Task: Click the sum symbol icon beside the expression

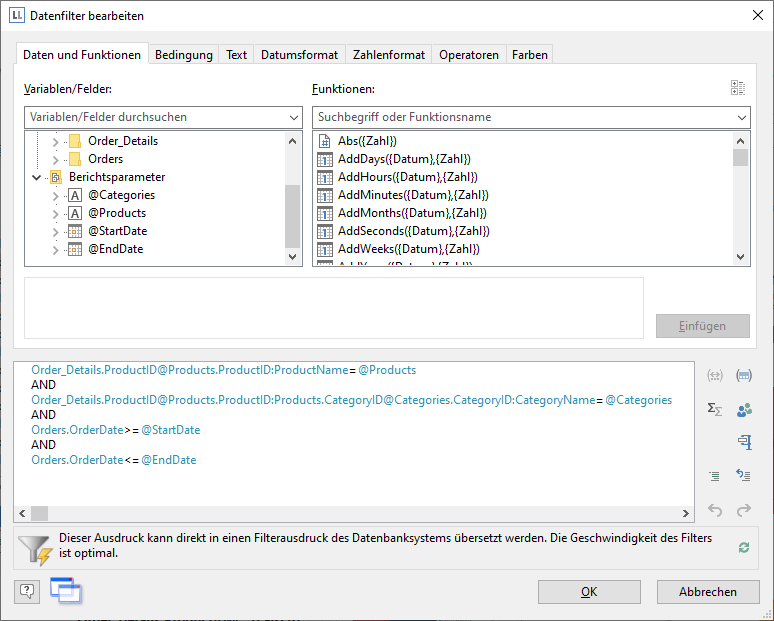Action: [x=715, y=409]
